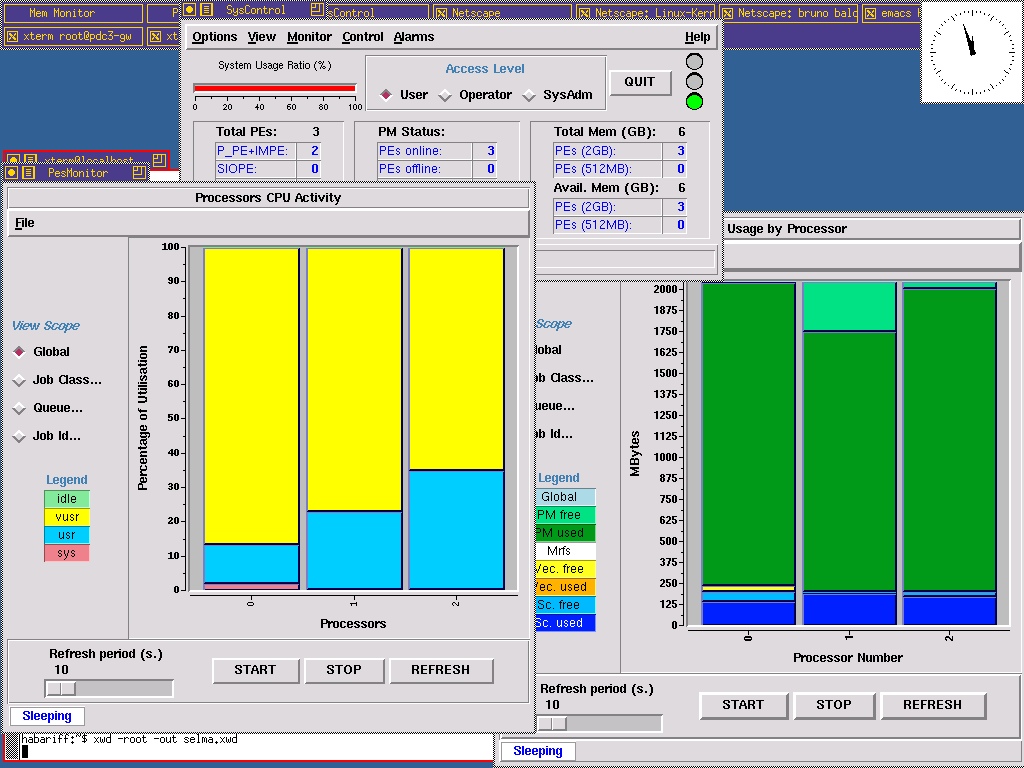Click the analog clock on the desktop
The width and height of the screenshot is (1024, 768).
(x=972, y=52)
